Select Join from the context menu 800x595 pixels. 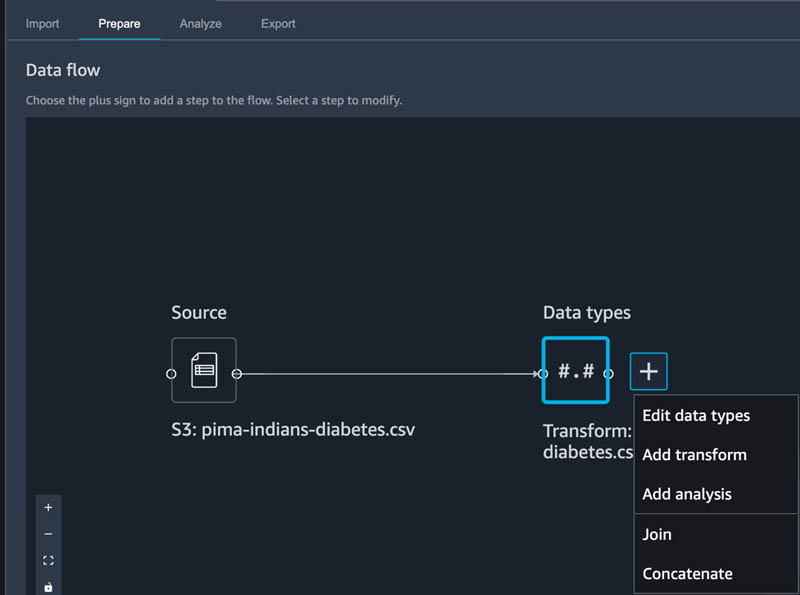(716, 534)
